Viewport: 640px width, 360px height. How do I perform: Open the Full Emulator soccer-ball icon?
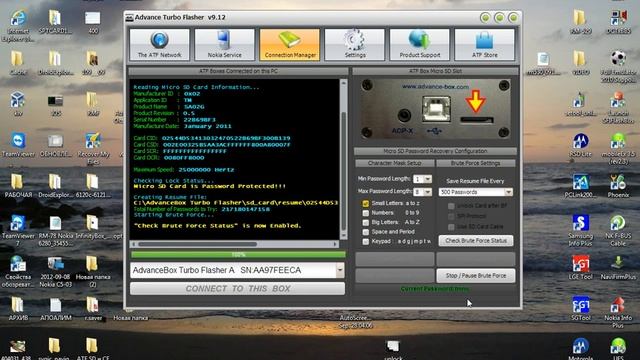(x=618, y=67)
